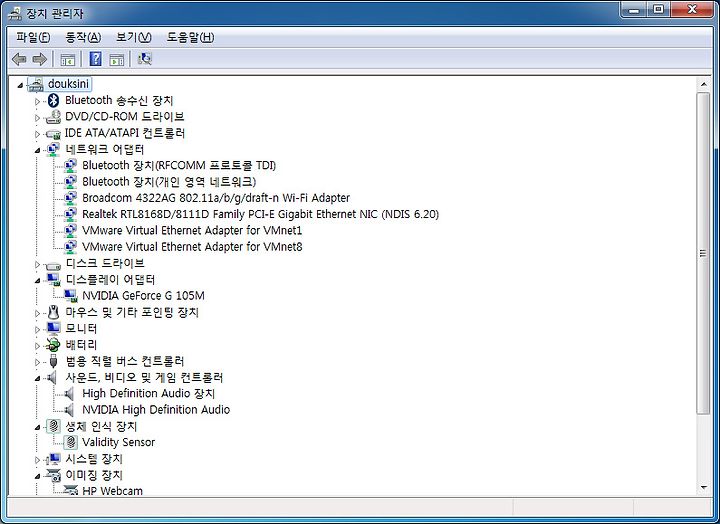Expand the Bluetooth 송수신 장치 node
Screen dimensions: 720x524
pos(38,101)
